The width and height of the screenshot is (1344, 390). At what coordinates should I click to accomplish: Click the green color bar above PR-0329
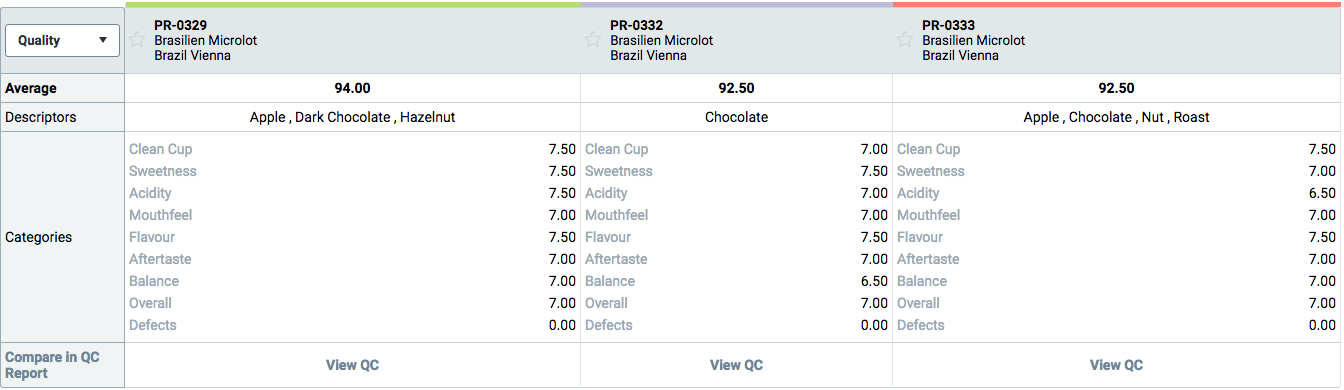click(x=353, y=4)
